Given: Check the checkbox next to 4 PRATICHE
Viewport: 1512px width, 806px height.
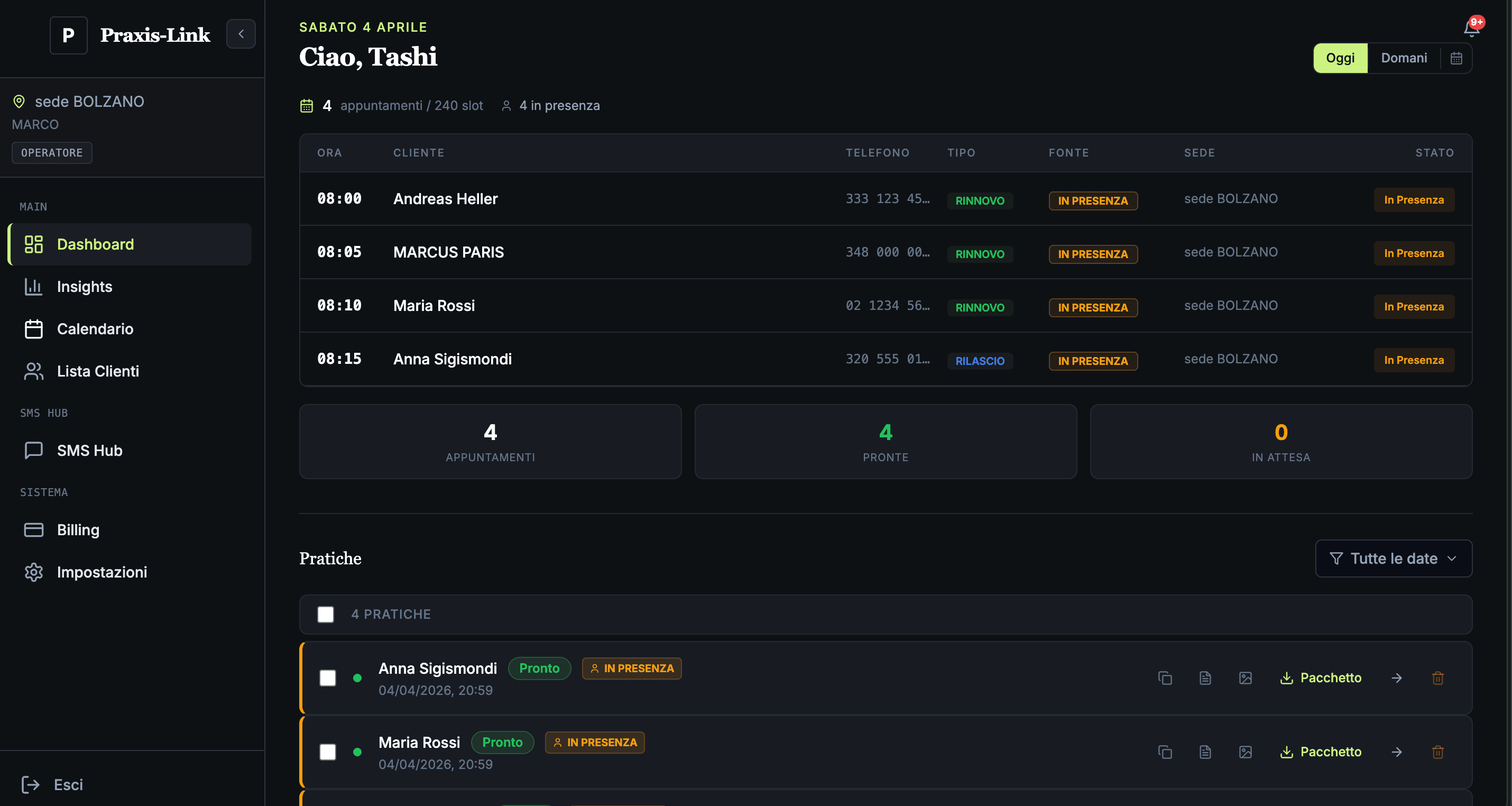Looking at the screenshot, I should pos(326,614).
